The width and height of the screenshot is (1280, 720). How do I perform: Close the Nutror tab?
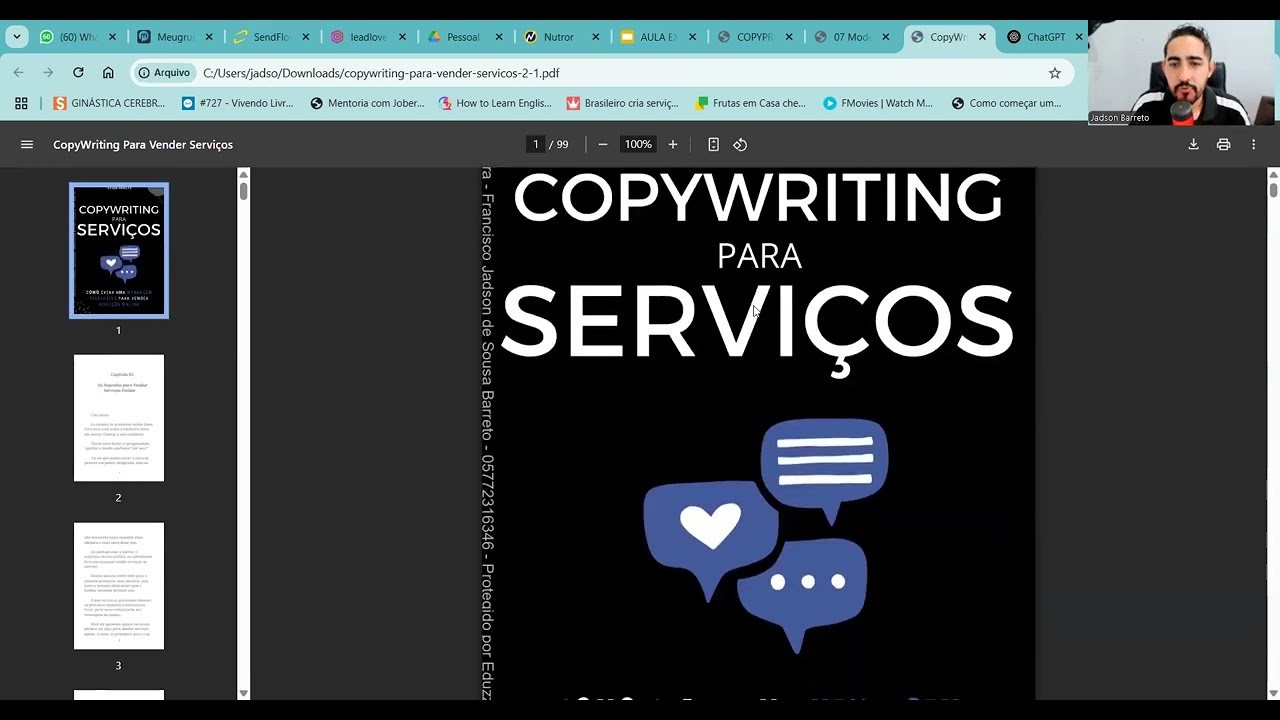coord(596,37)
